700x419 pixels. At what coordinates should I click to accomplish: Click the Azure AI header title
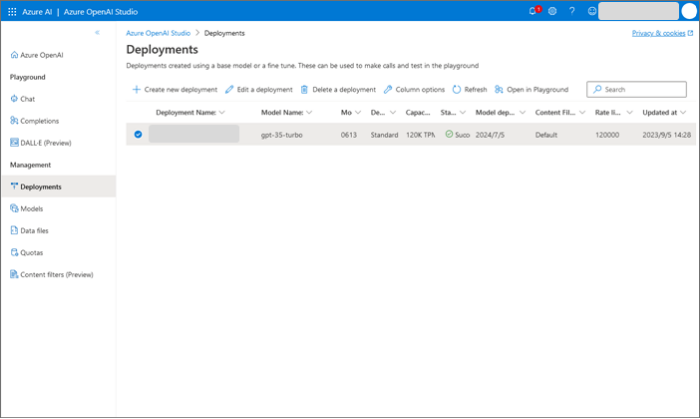coord(37,12)
